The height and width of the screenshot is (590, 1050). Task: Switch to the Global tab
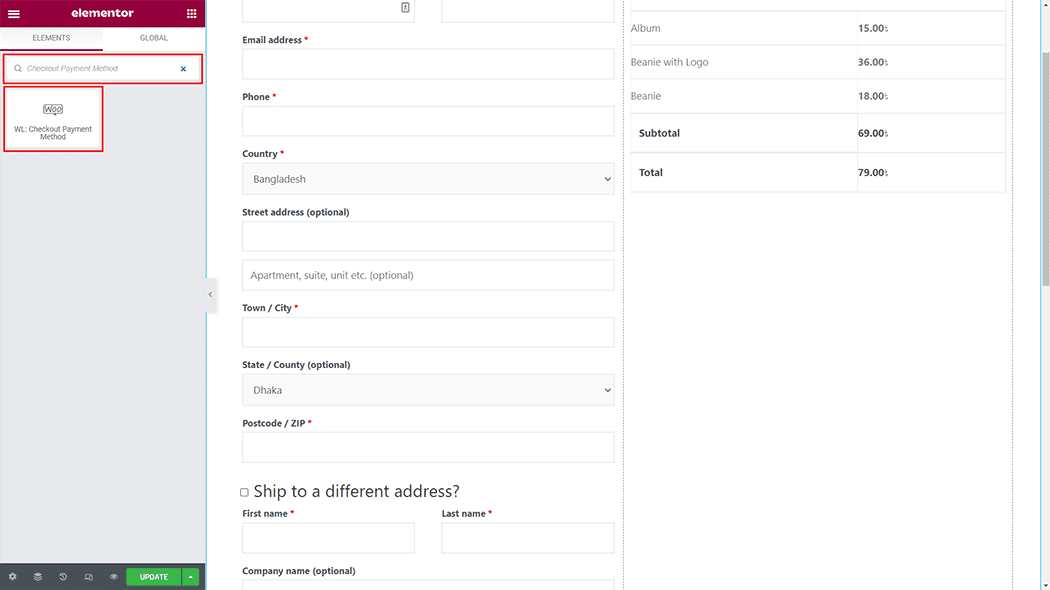tap(154, 38)
